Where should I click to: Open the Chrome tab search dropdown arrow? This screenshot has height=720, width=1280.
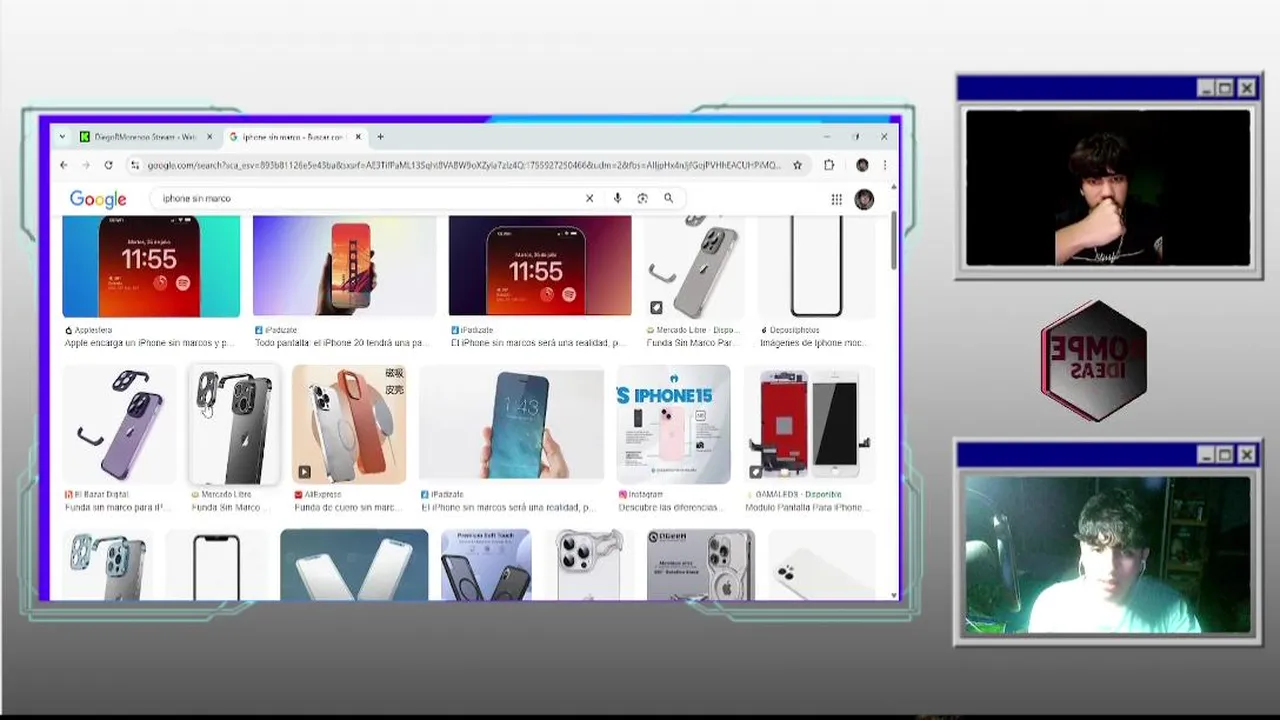click(x=62, y=137)
